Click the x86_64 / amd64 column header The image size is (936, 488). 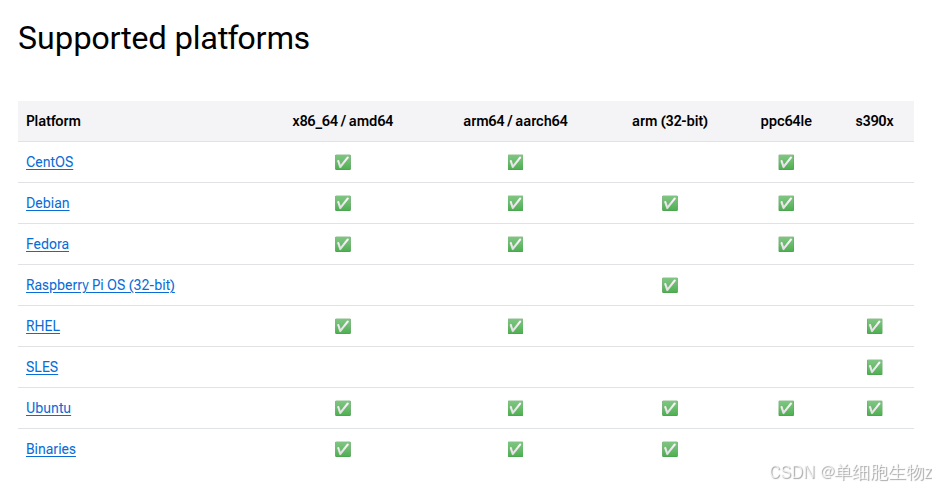pos(343,121)
